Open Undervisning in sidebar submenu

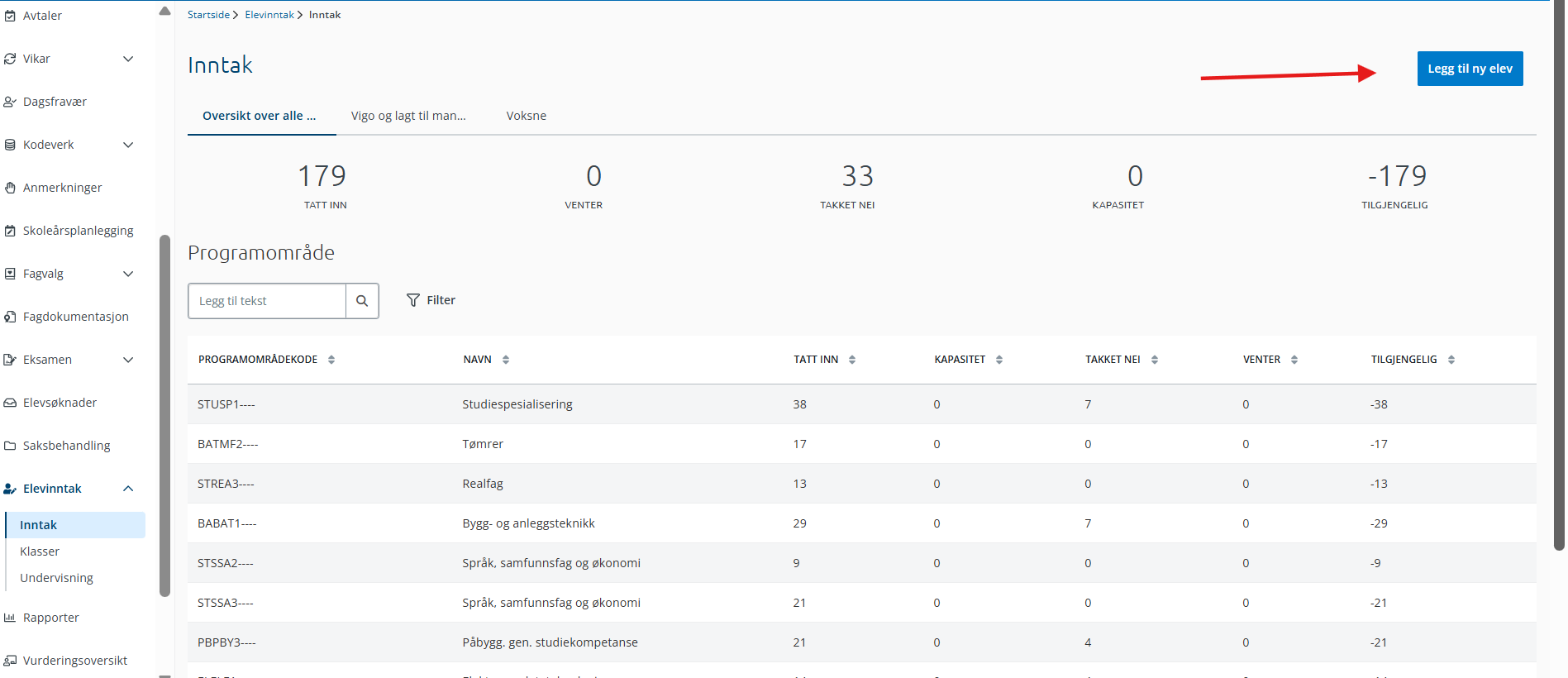click(56, 578)
